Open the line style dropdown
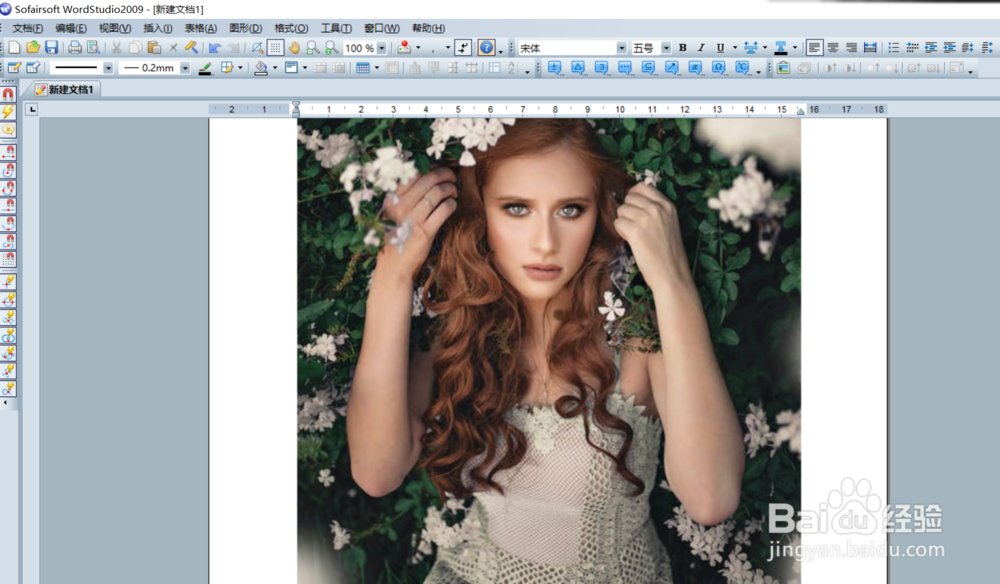Screen dimensions: 1000x584 [108, 68]
